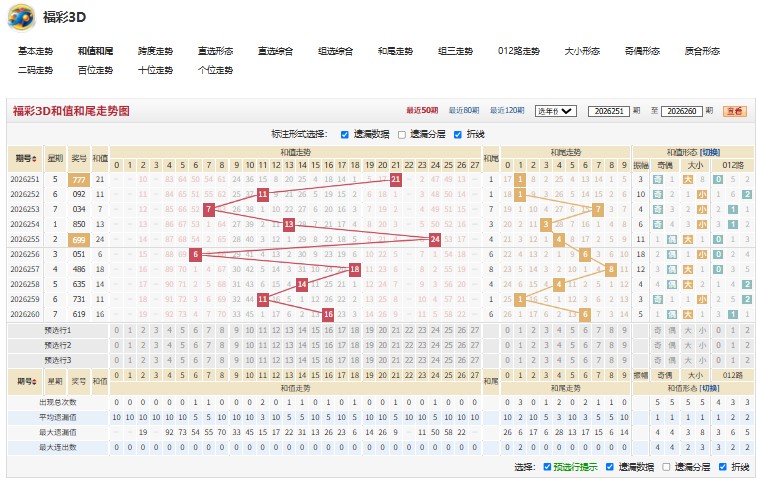758x479 pixels.
Task: Select number 16 in 预选行2
Action: click(x=329, y=346)
